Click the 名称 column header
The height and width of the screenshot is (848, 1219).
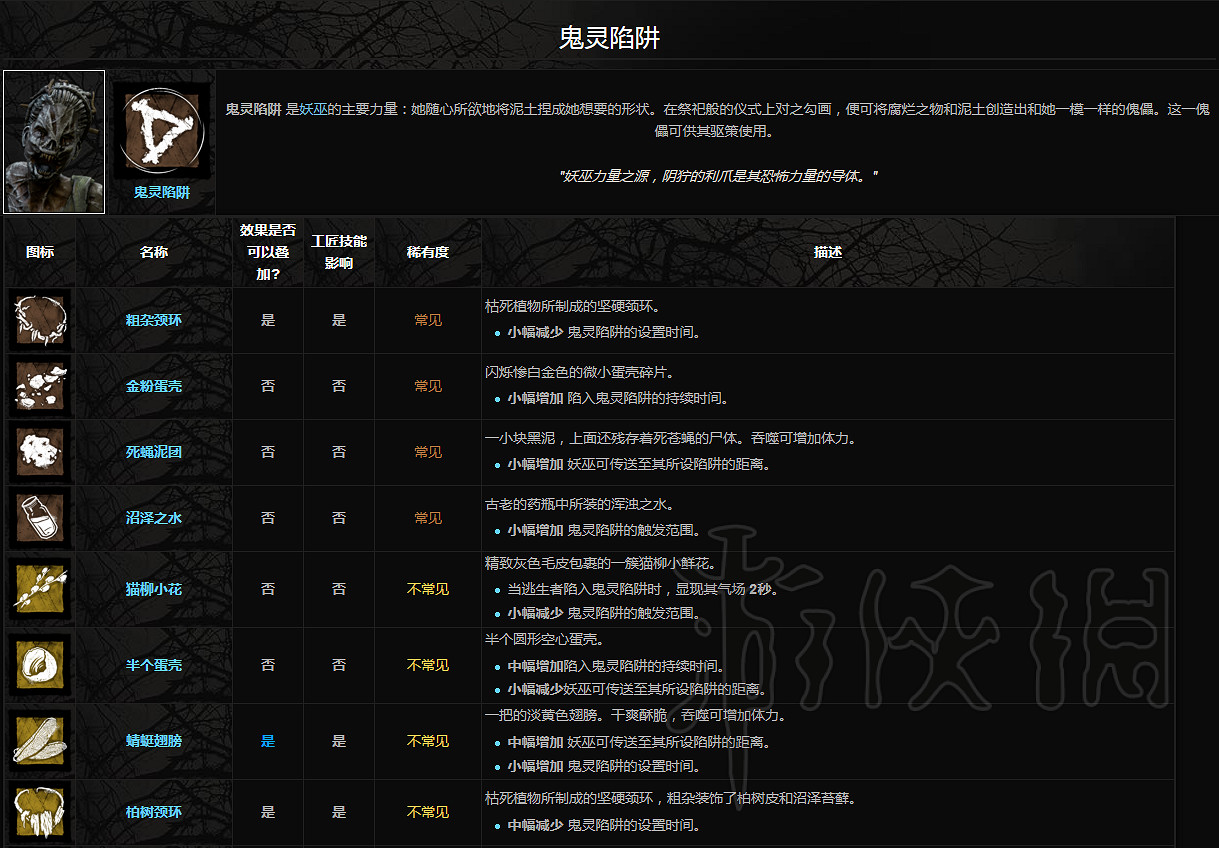152,252
